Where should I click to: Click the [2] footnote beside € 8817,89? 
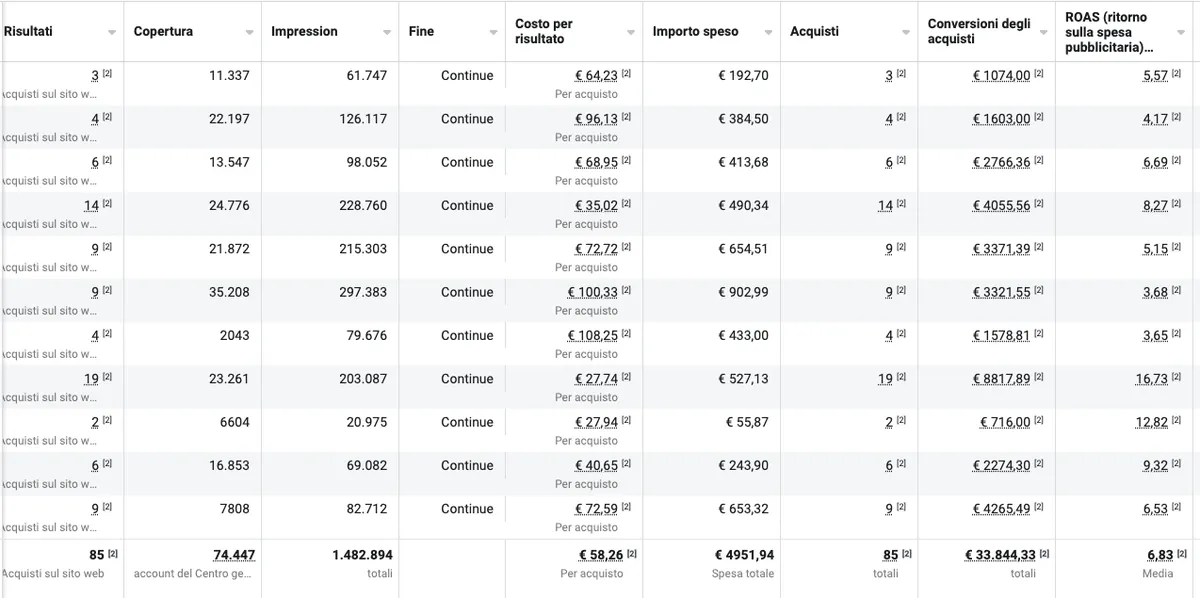coord(1039,377)
